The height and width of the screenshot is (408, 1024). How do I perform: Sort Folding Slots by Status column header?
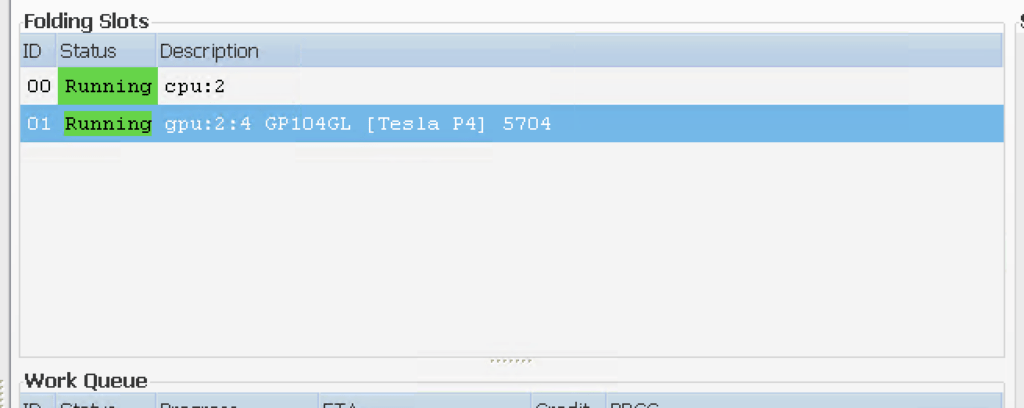pos(106,51)
